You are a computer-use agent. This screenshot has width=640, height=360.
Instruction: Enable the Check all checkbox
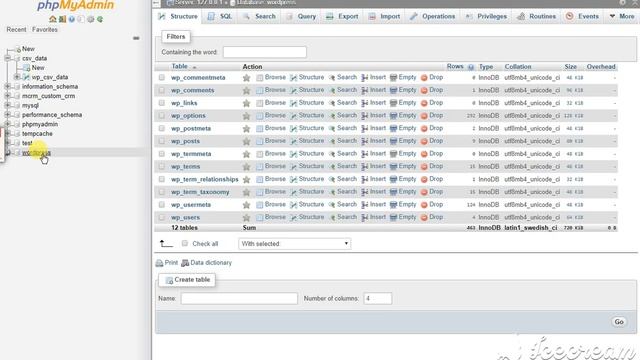(185, 243)
